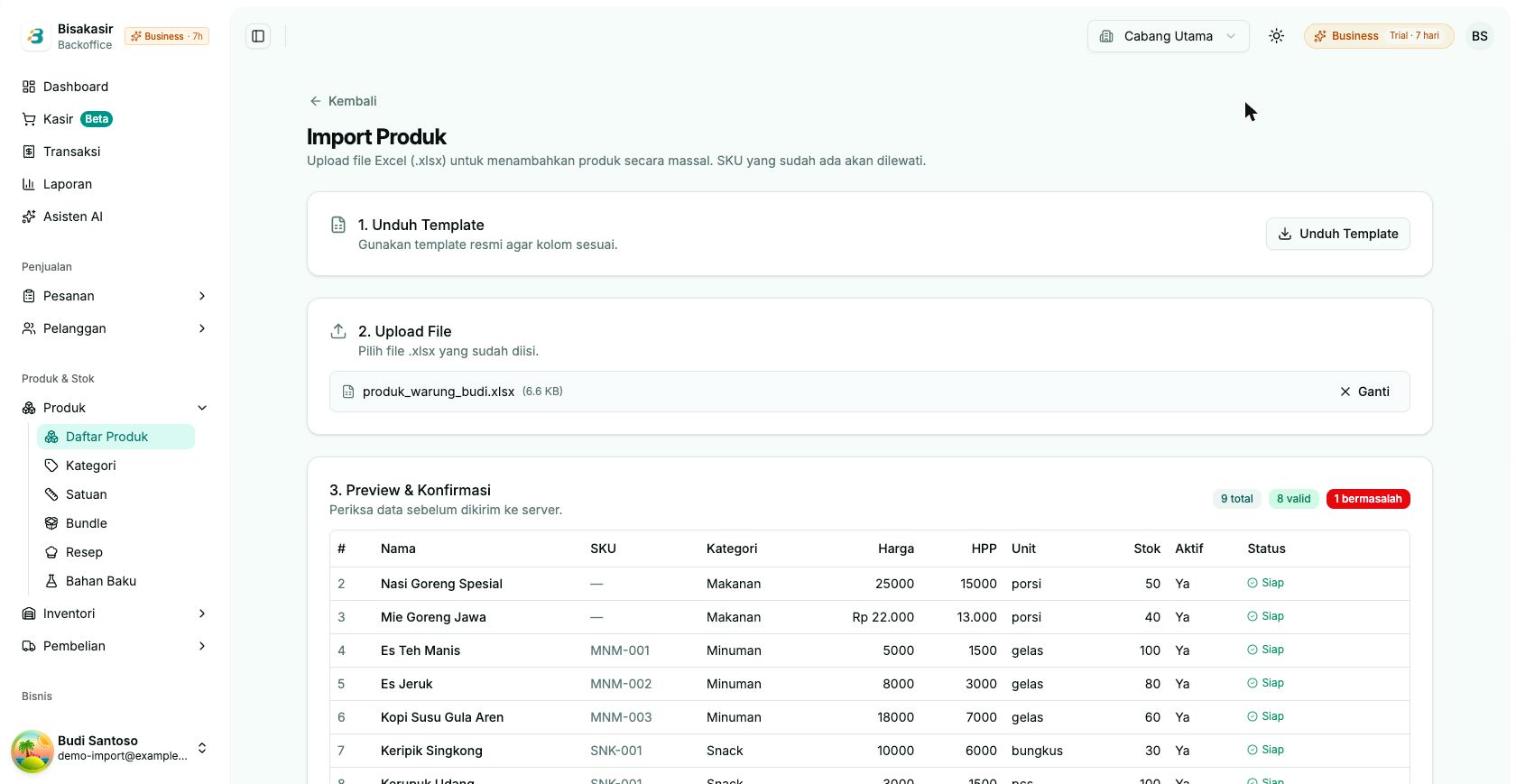Expand the Pembelian menu chevron
The image size is (1516, 784).
(x=202, y=646)
